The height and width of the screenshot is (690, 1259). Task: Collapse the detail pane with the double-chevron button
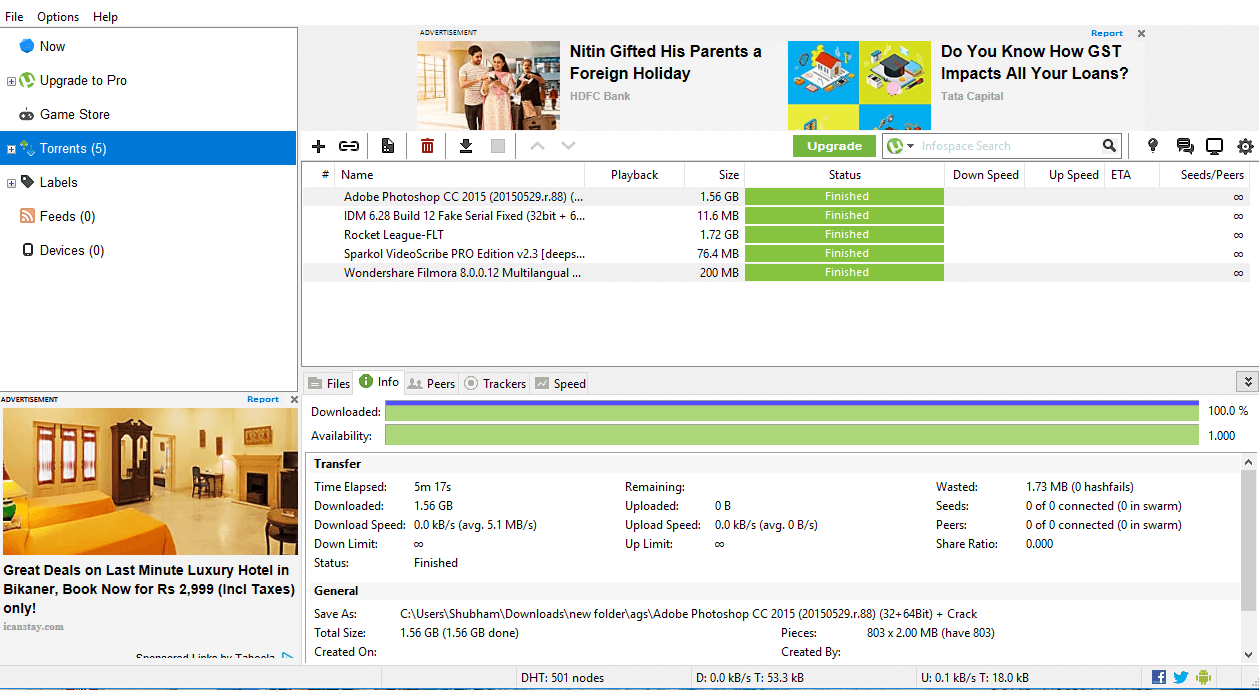coord(1247,382)
